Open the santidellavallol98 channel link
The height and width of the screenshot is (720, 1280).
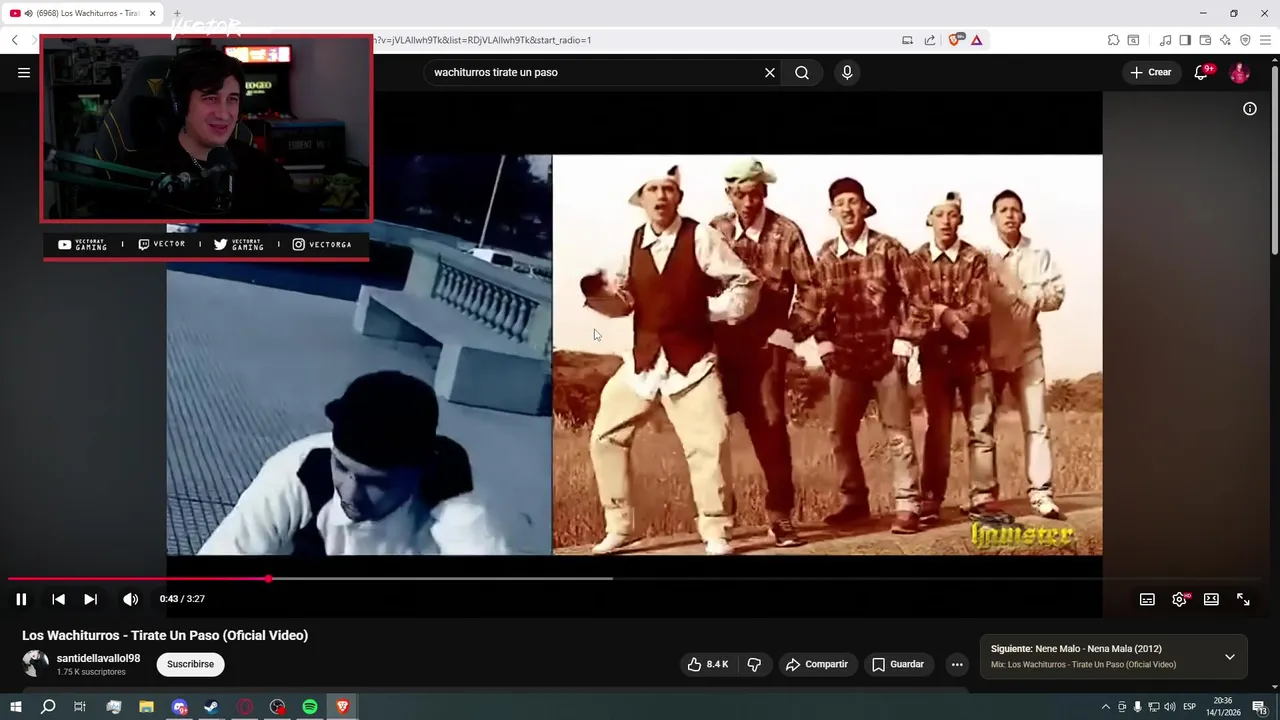(98, 659)
